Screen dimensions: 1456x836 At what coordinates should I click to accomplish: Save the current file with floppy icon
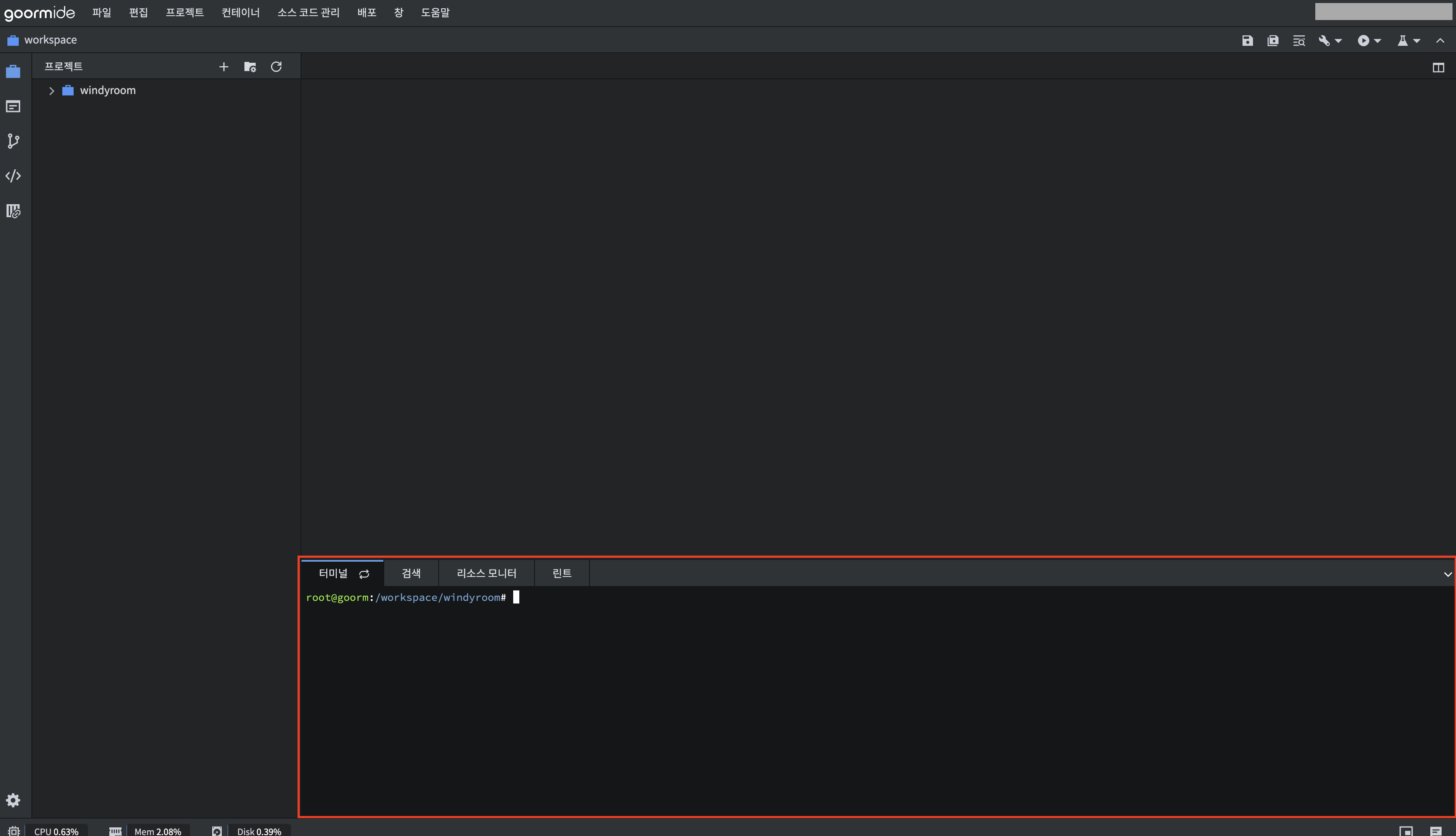(x=1247, y=40)
